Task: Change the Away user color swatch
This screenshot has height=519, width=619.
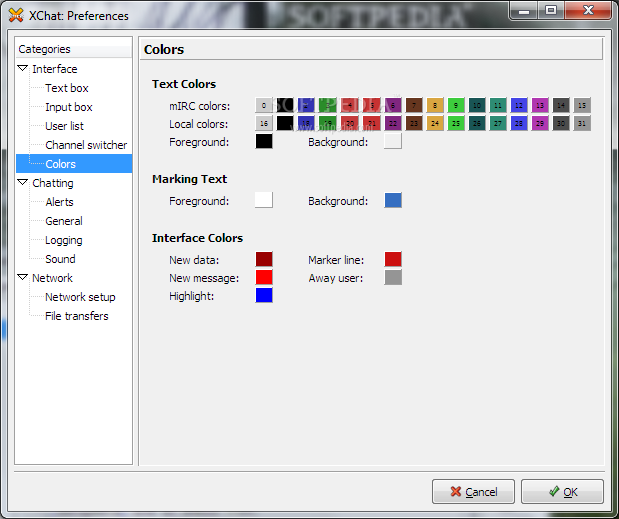Action: (393, 277)
